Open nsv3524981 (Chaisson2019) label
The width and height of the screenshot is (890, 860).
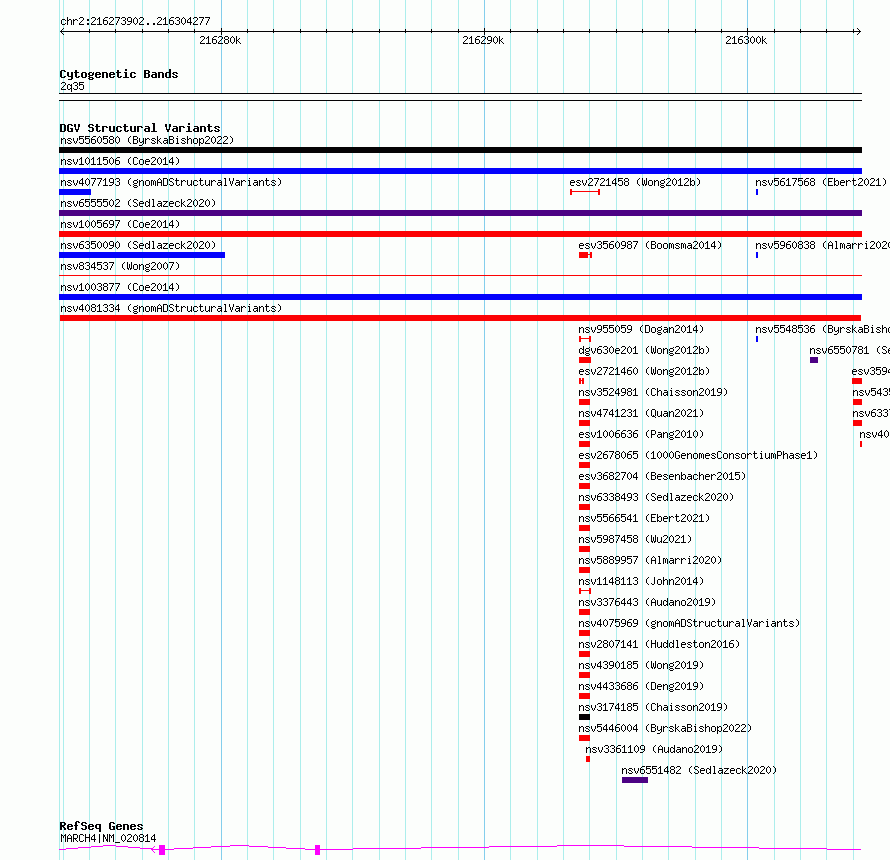653,392
